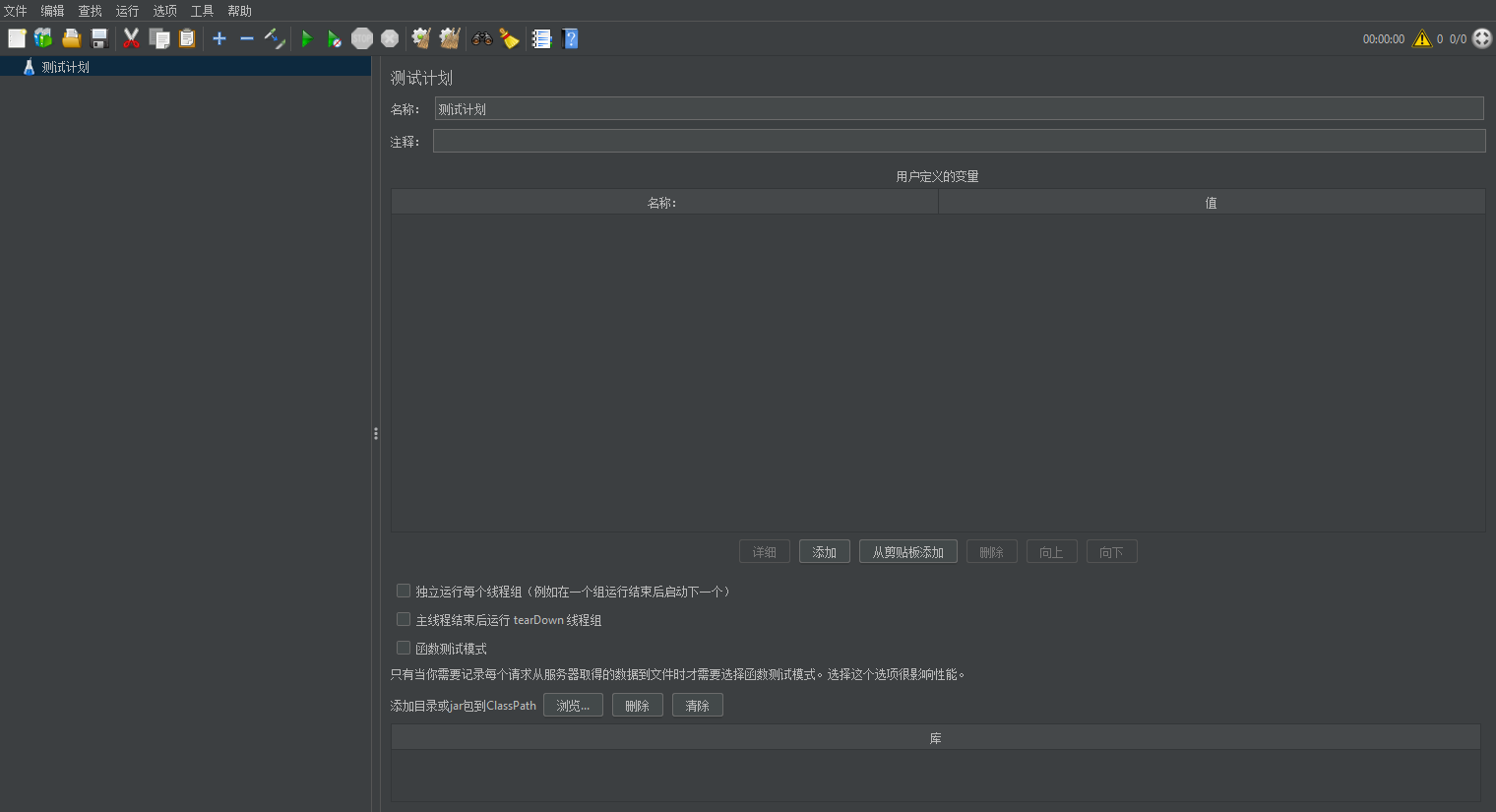Screen dimensions: 1496x812
Task: Collapse all tree nodes with minus icon
Action: 247,38
